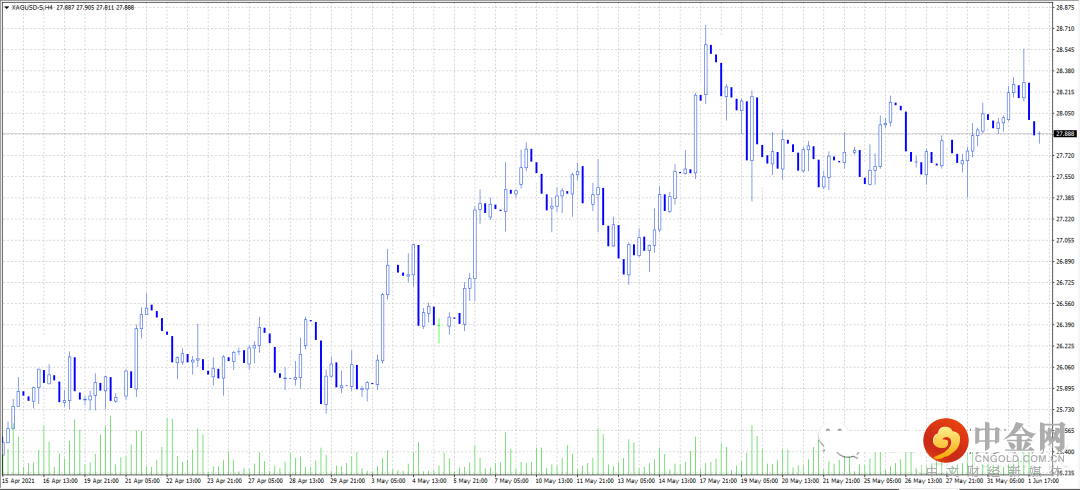This screenshot has height=490, width=1080.
Task: Select the XAGUSD-S,H4 chart title text
Action: (x=32, y=7)
